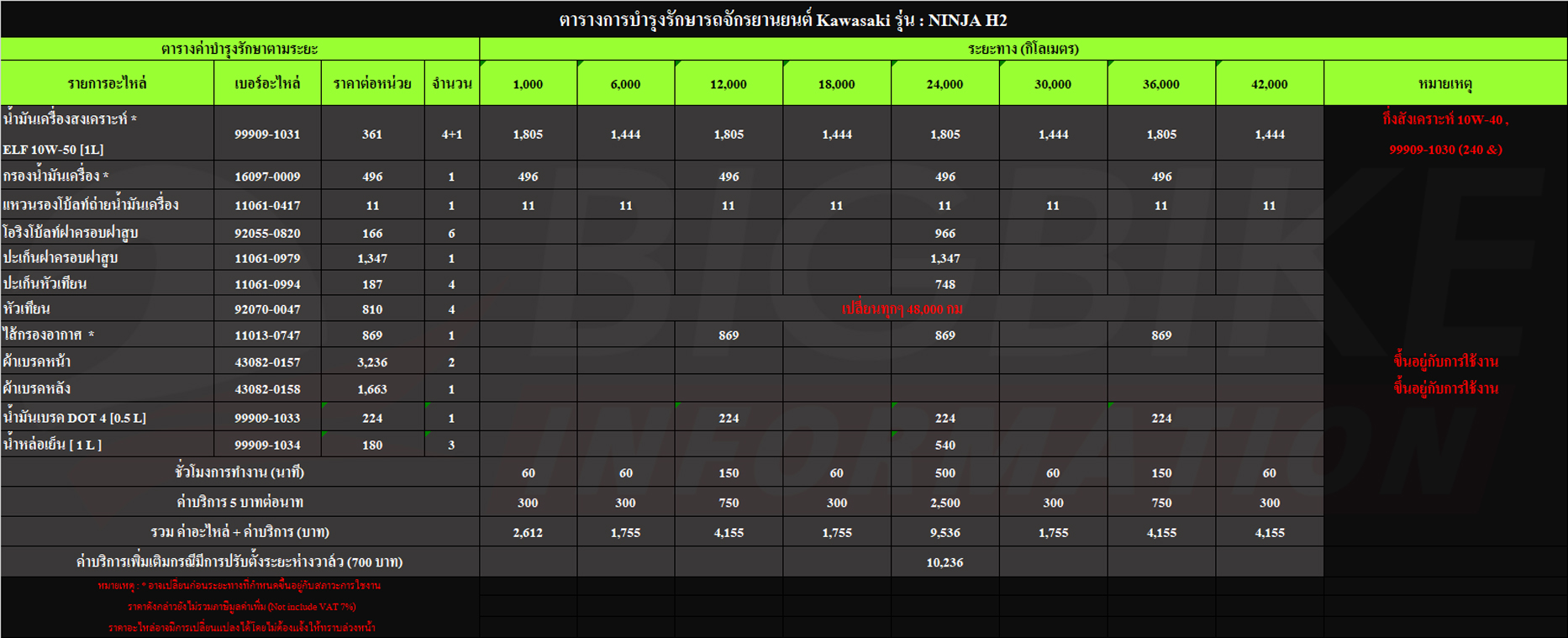Click the 966 cost cell
This screenshot has width=1568, height=638.
(944, 233)
